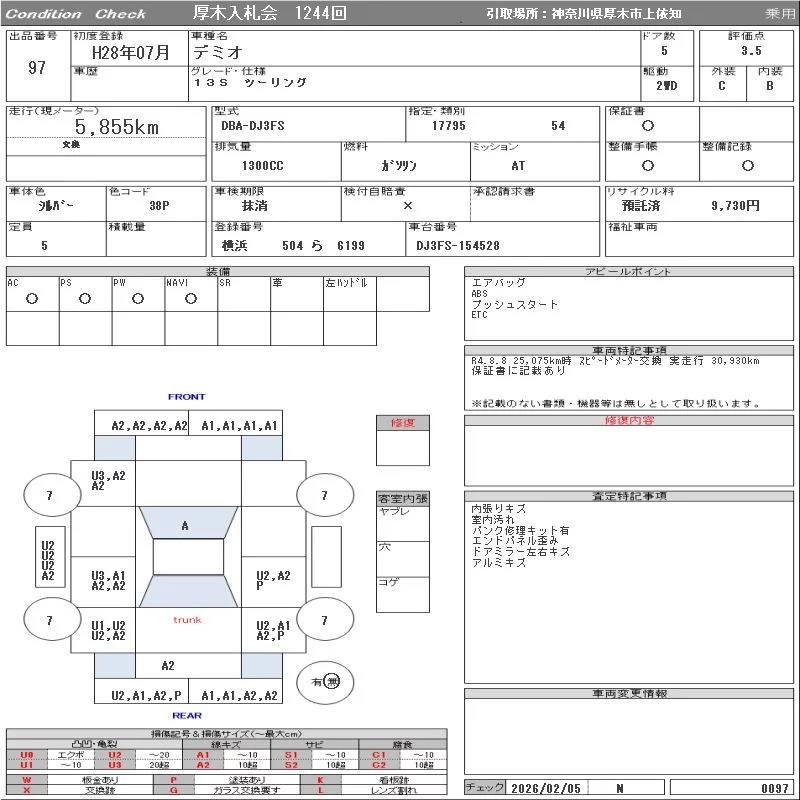This screenshot has height=800, width=800.
Task: Click the lot number 97 field
Action: point(37,68)
